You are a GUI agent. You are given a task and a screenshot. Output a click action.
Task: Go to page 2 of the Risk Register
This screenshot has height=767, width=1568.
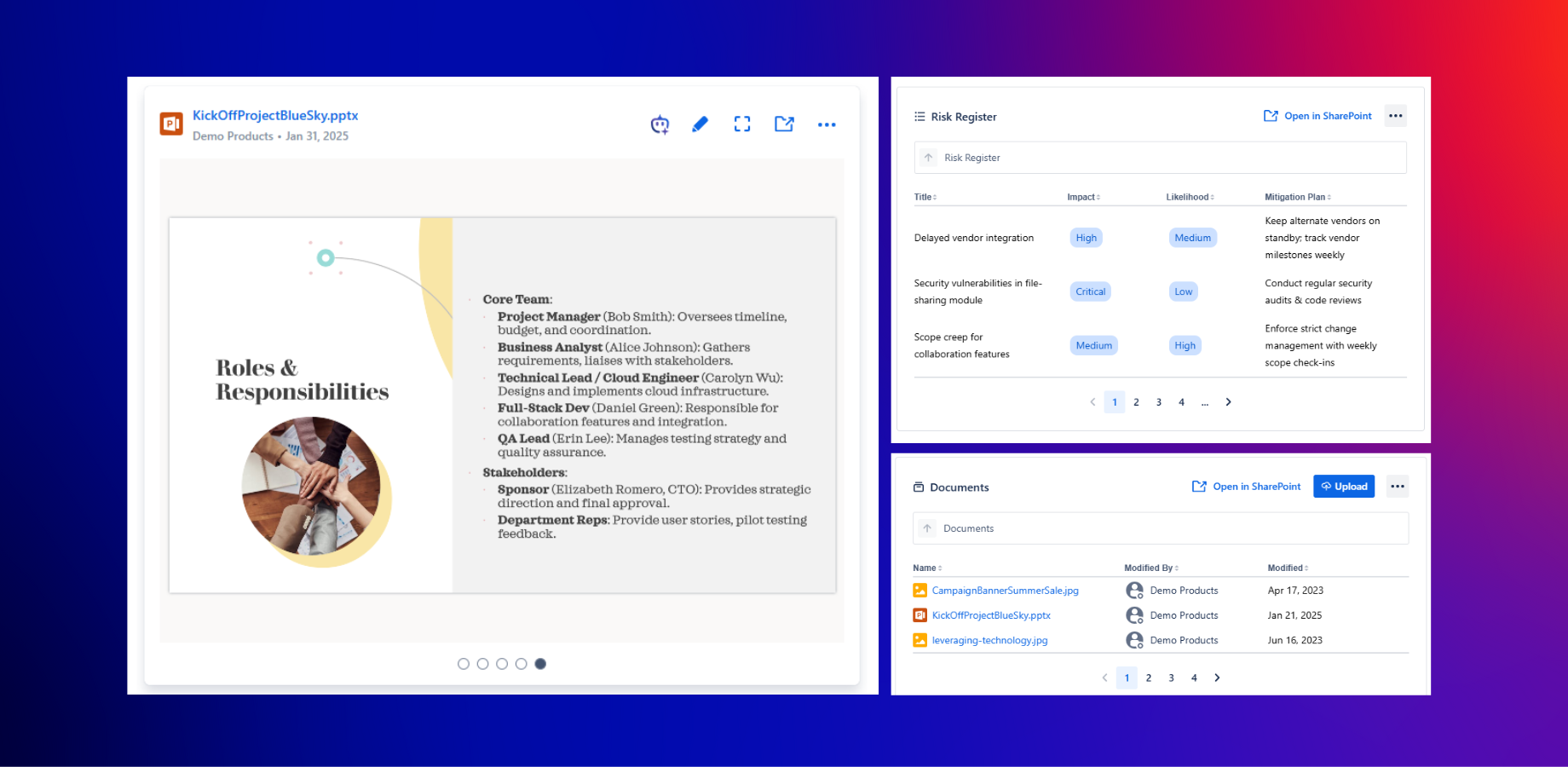click(1136, 401)
